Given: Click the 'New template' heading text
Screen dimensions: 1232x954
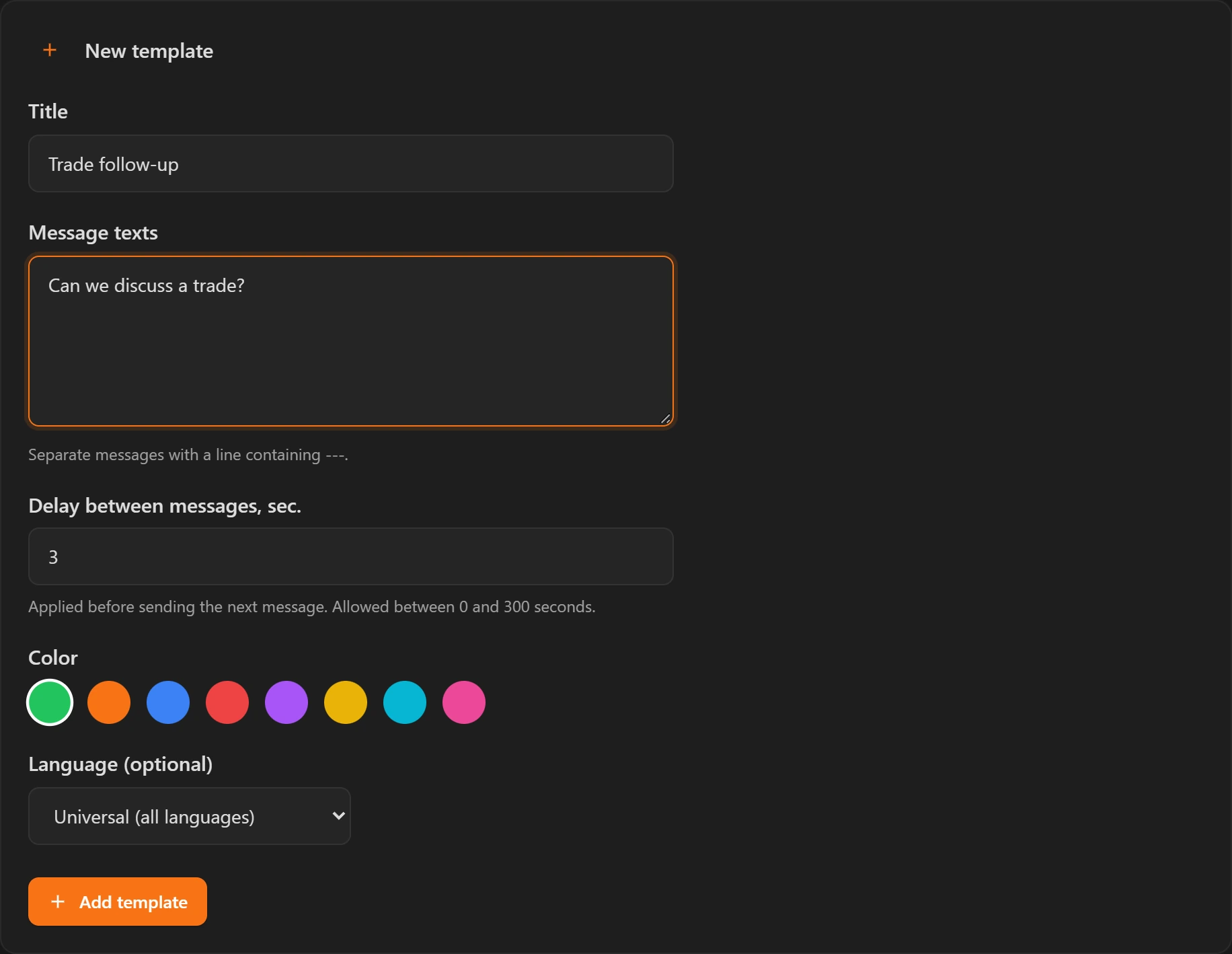Looking at the screenshot, I should coord(149,51).
